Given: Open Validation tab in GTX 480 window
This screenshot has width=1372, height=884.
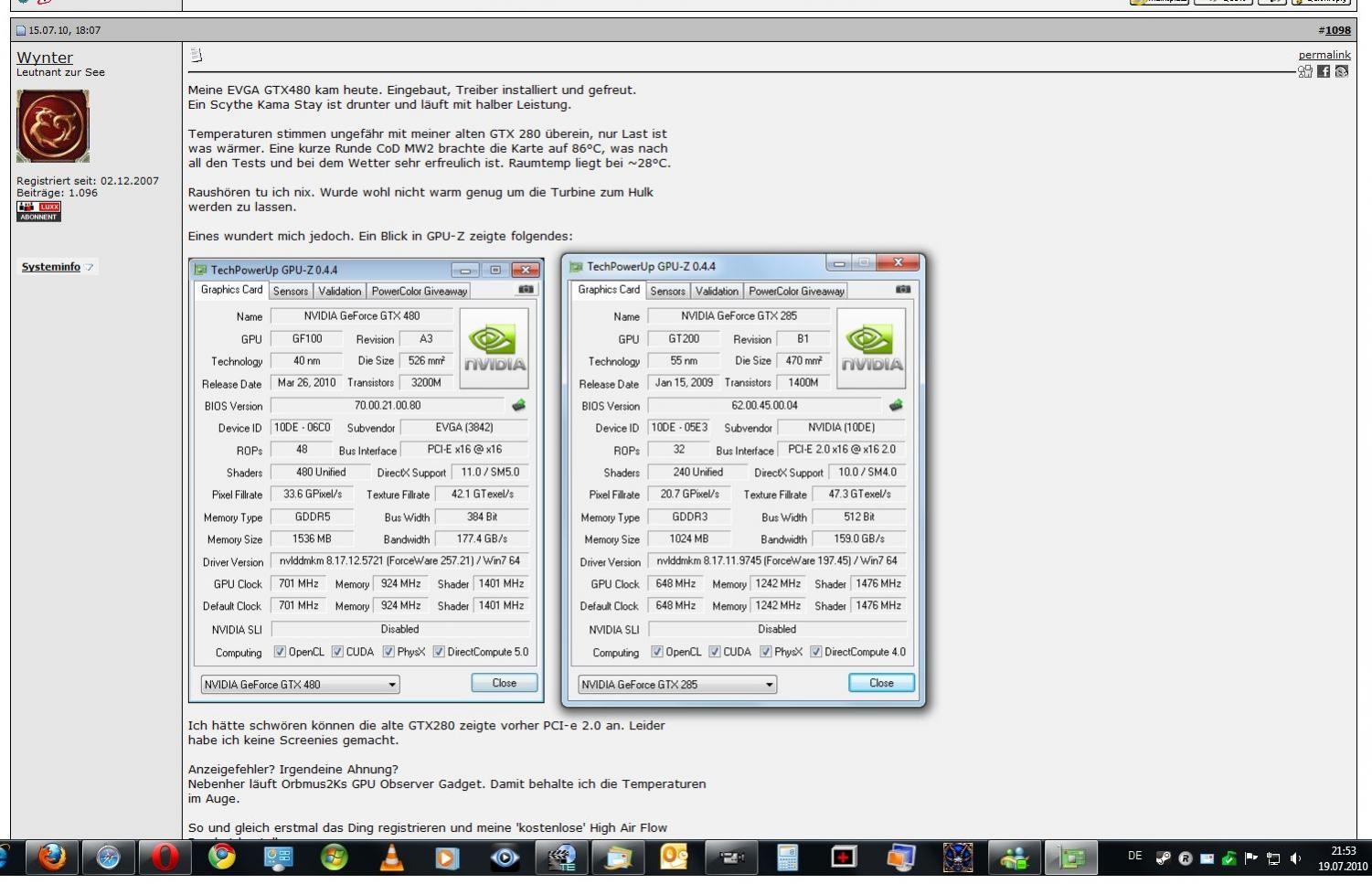Looking at the screenshot, I should 339,291.
